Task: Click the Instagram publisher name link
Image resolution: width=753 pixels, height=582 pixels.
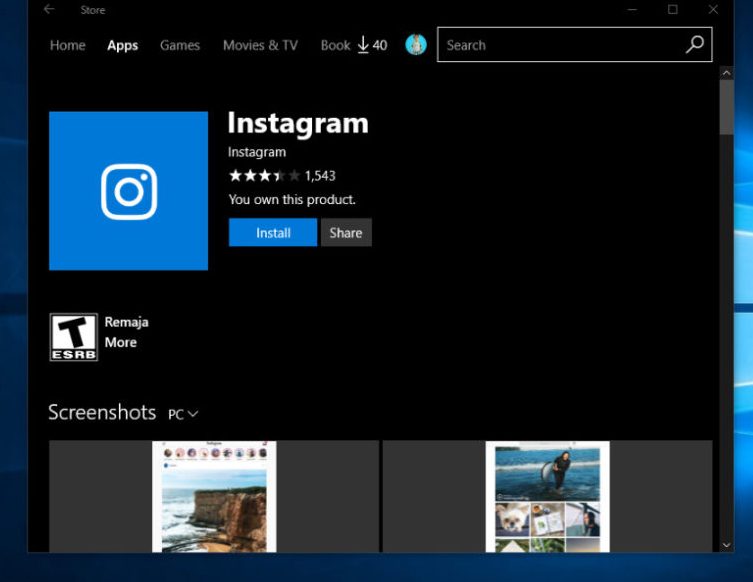Action: pos(257,152)
